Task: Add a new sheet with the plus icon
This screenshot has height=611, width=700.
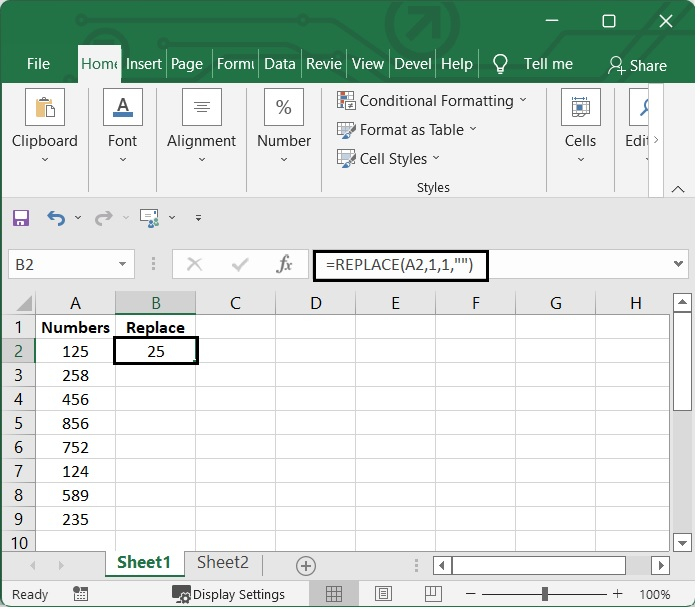Action: (306, 566)
